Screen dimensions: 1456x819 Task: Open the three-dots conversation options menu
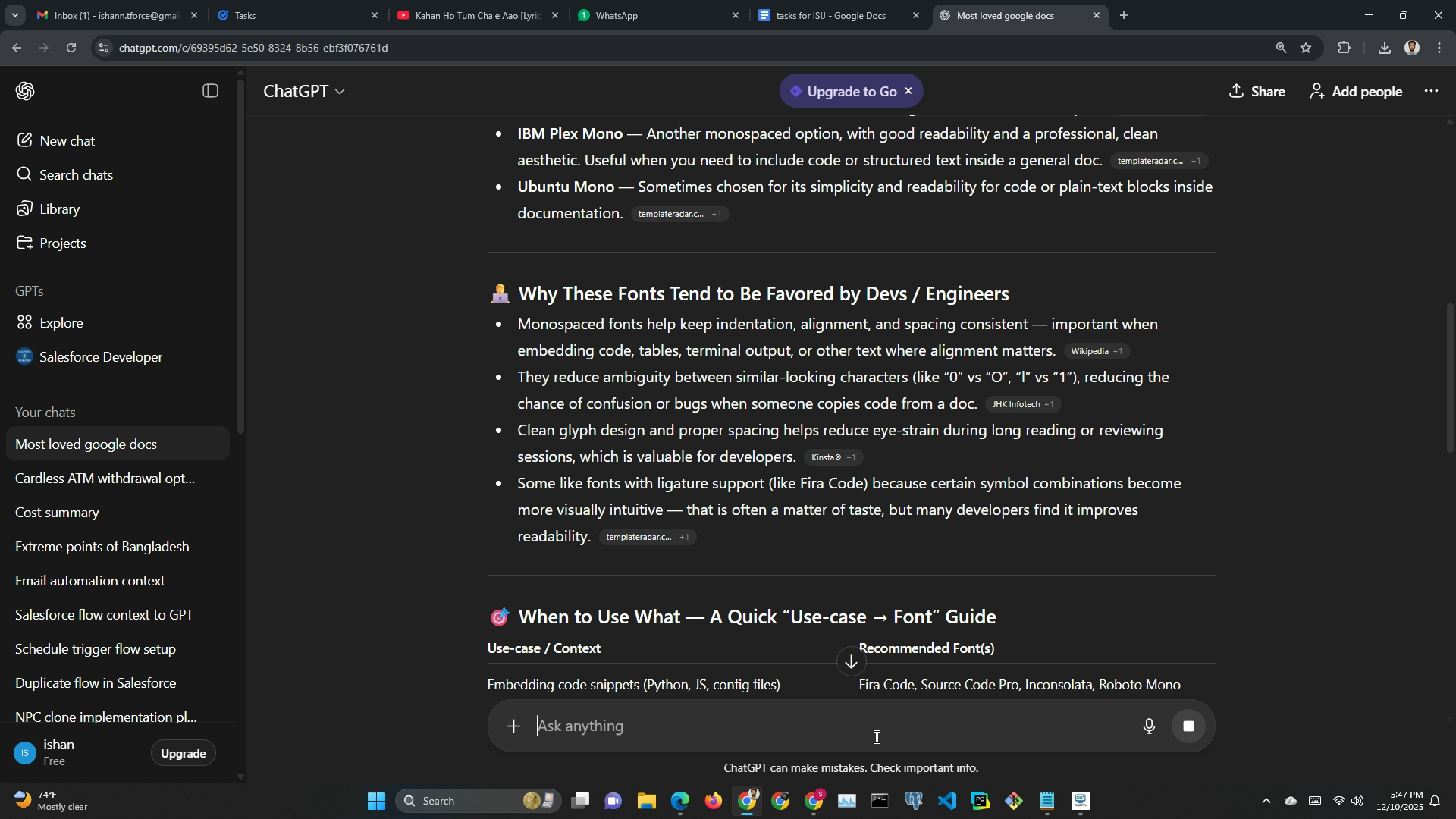(x=1431, y=91)
